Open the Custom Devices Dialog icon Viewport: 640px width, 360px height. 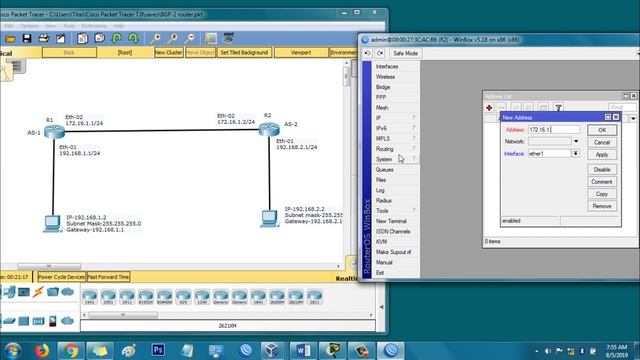[x=228, y=39]
